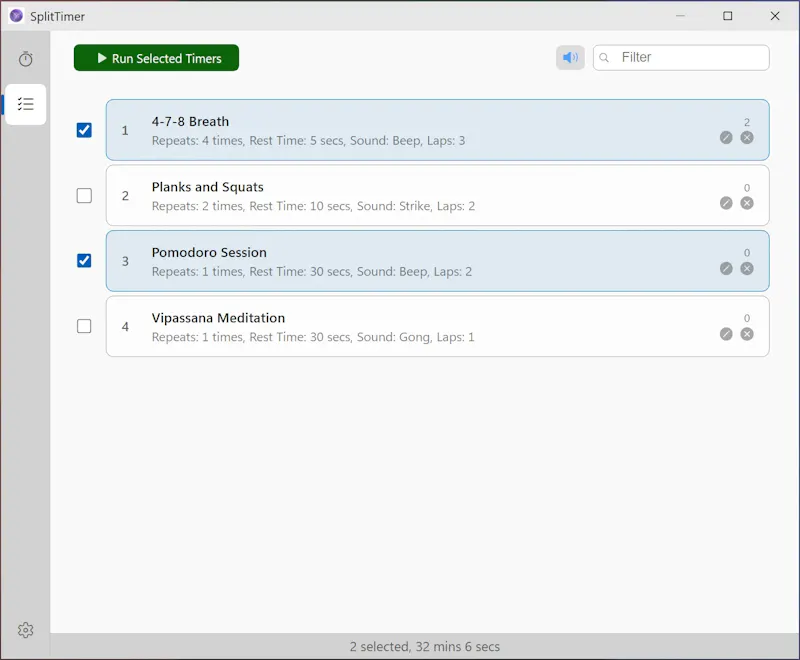The image size is (800, 660).
Task: Select the Planks and Squats title
Action: pyautogui.click(x=208, y=187)
